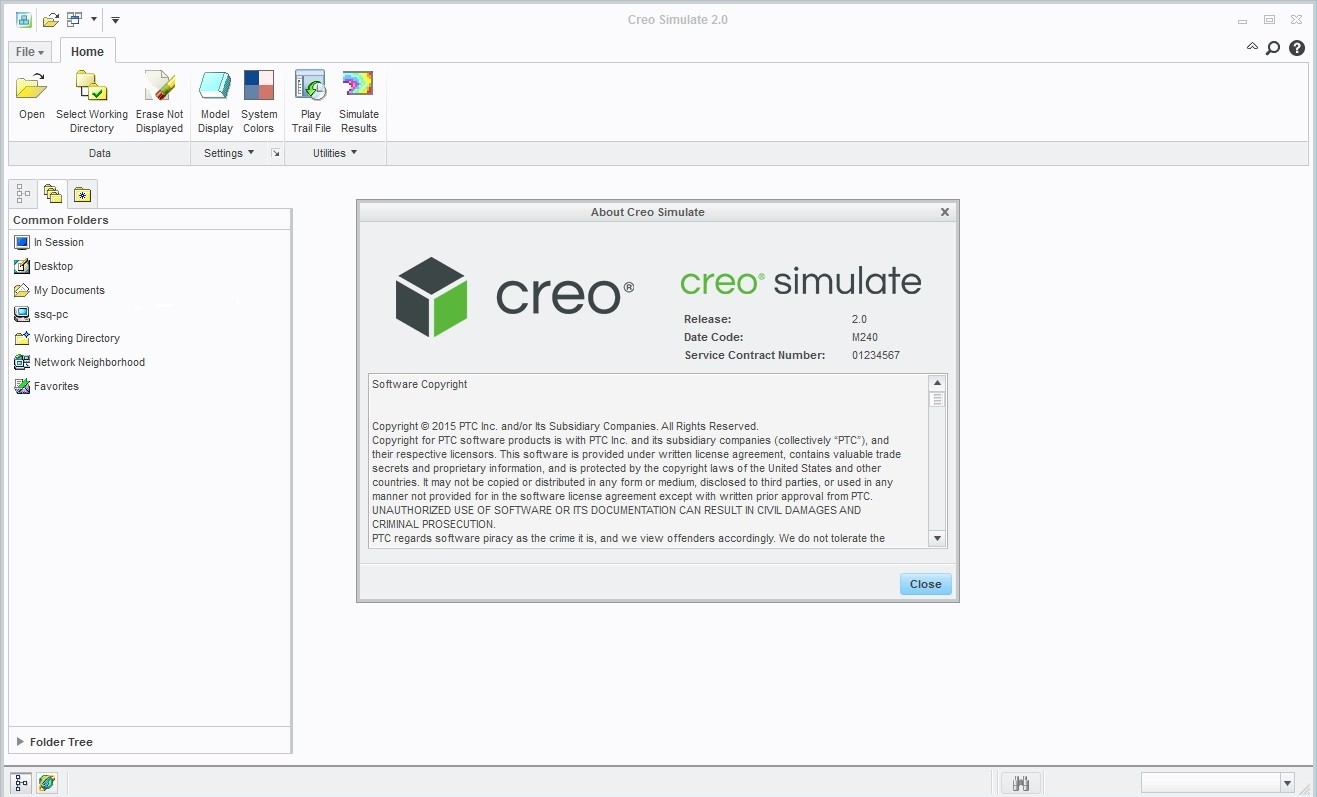Image resolution: width=1317 pixels, height=797 pixels.
Task: Choose Select Working Directory
Action: (x=92, y=102)
